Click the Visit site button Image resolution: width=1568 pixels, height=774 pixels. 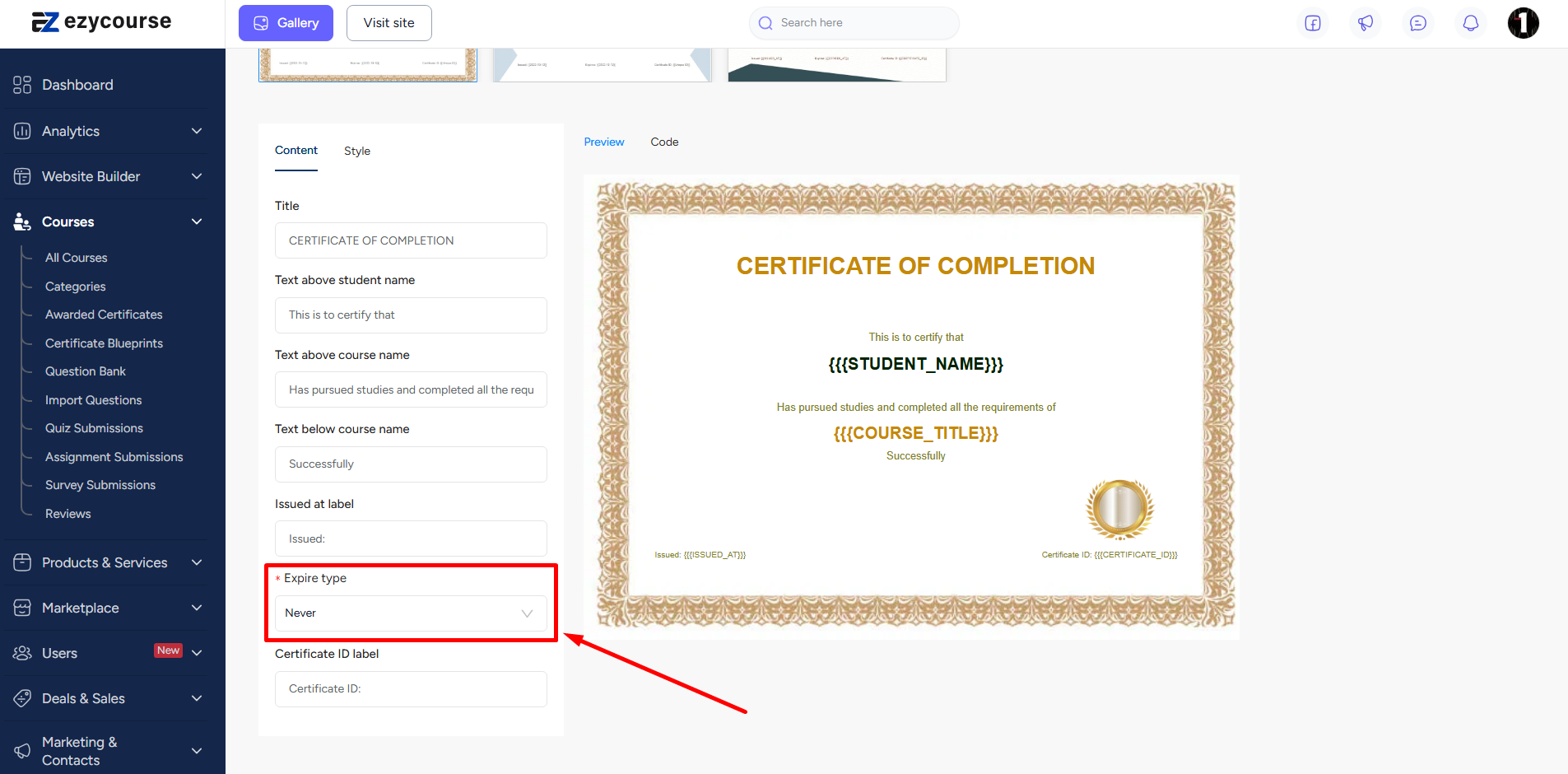click(389, 23)
